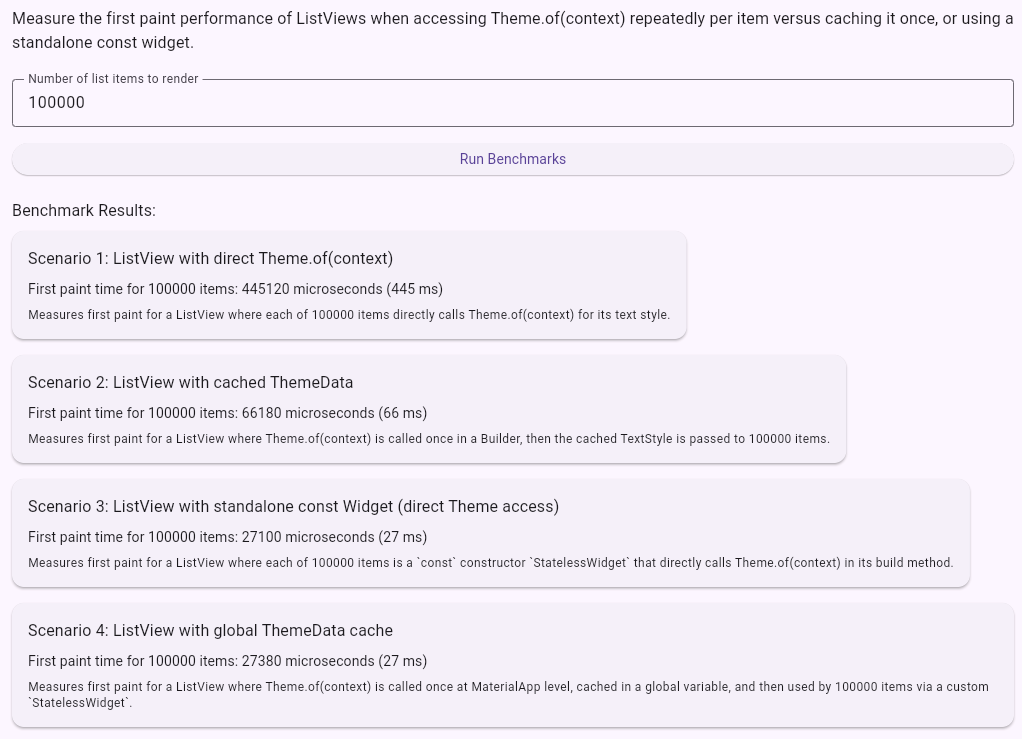Click Scenario 3's description about const StatelessWidget

[490, 563]
